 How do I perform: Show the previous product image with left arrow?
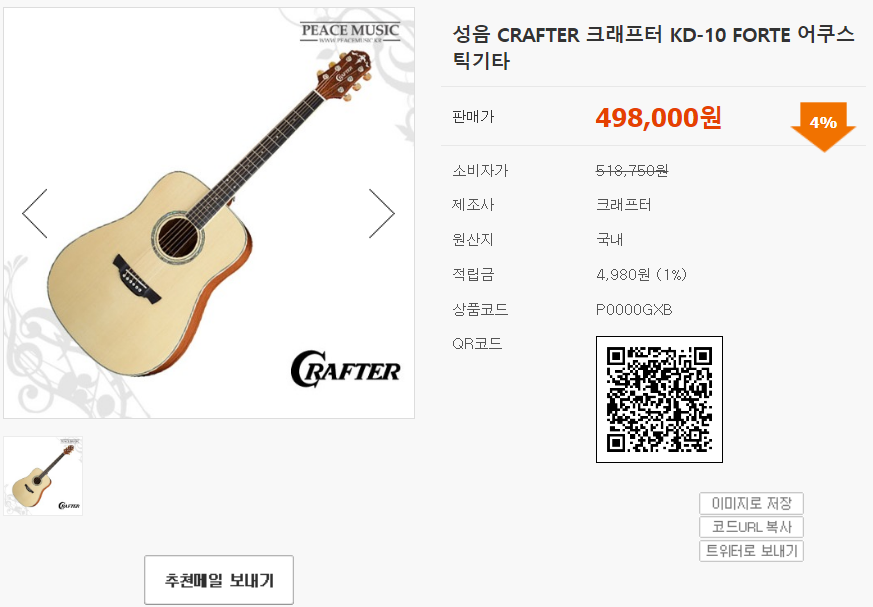pyautogui.click(x=35, y=213)
